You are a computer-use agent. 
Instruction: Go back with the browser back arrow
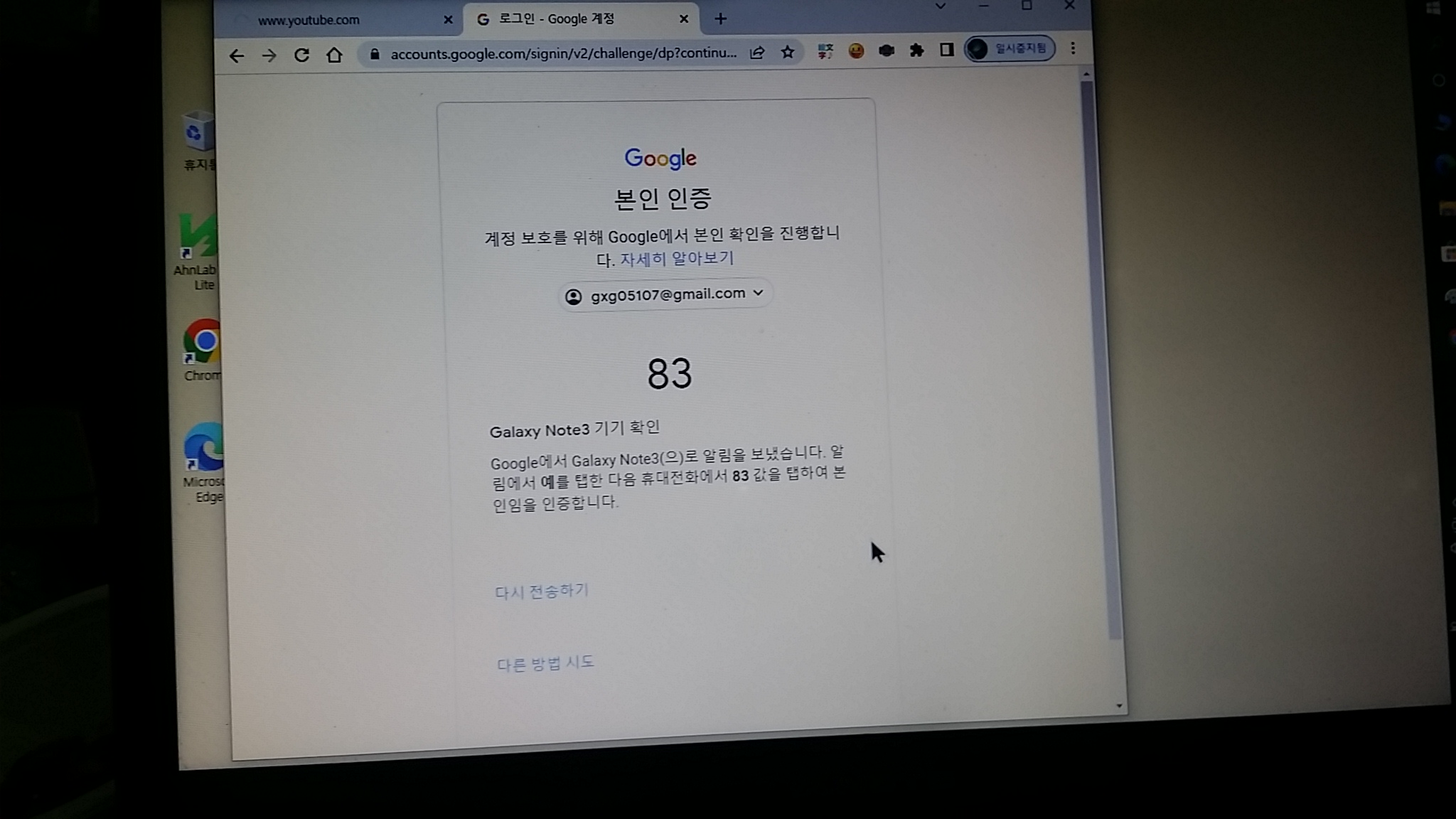tap(237, 55)
